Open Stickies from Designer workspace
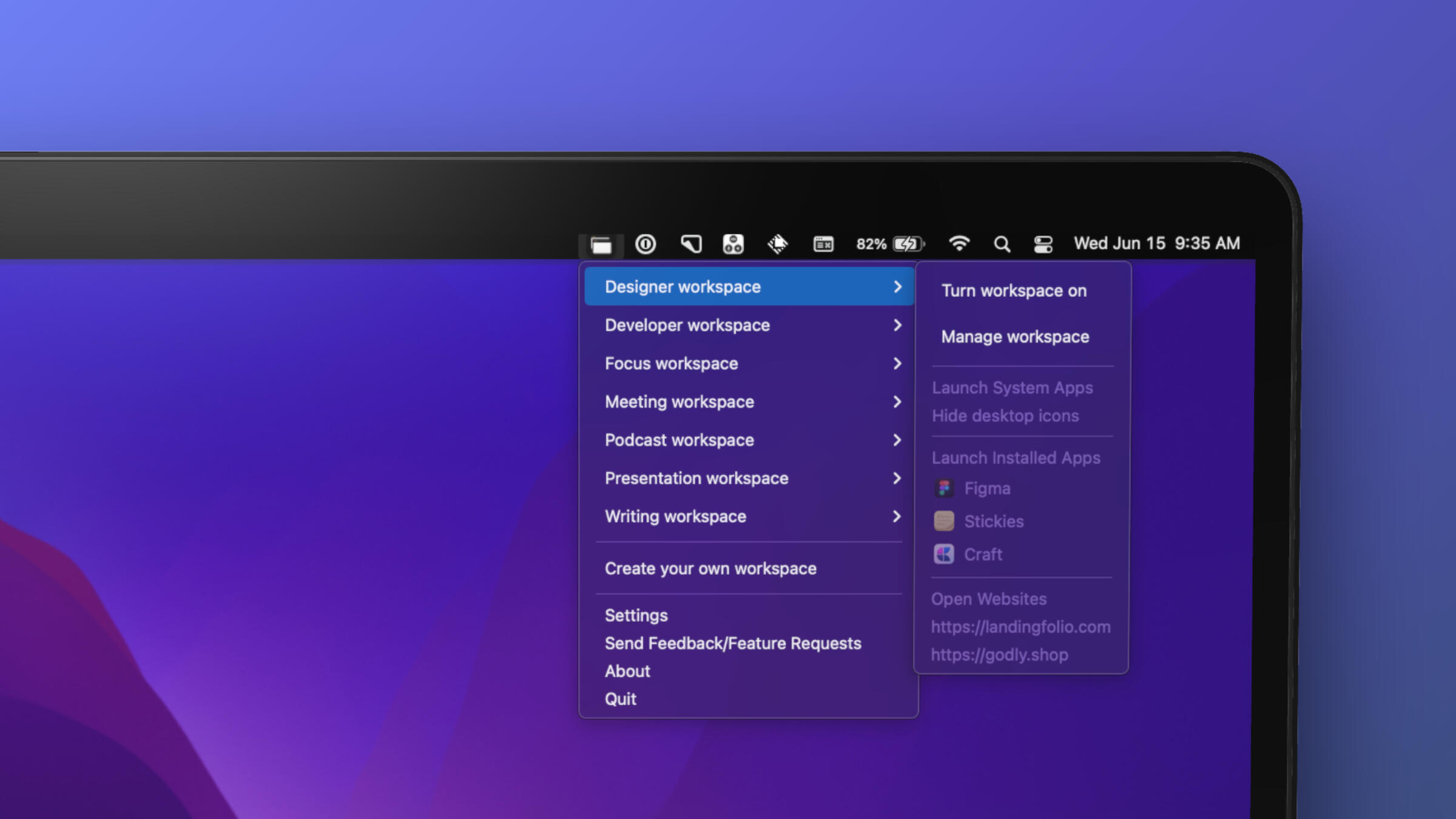1456x819 pixels. (994, 521)
